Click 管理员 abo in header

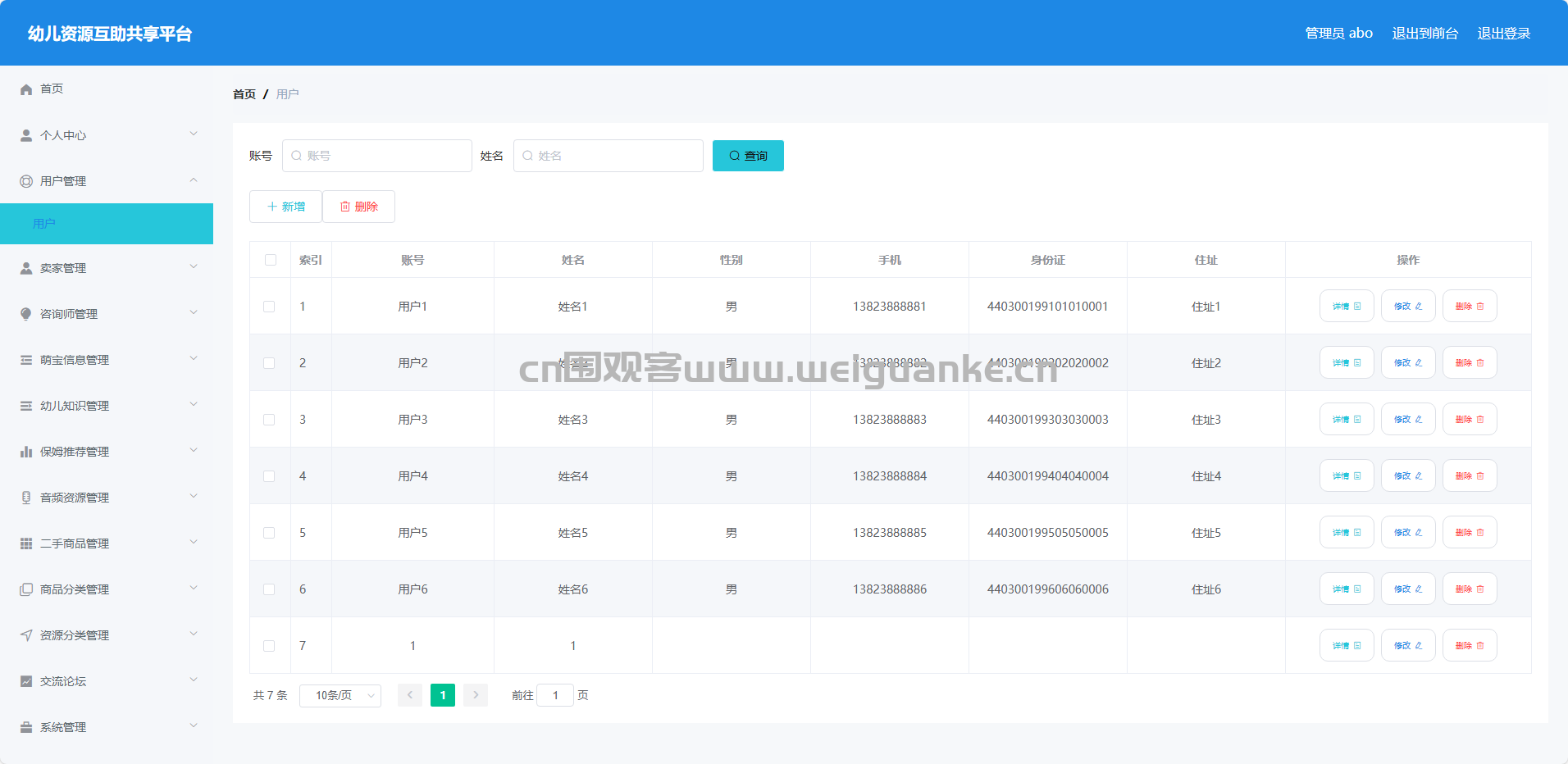coord(1339,34)
